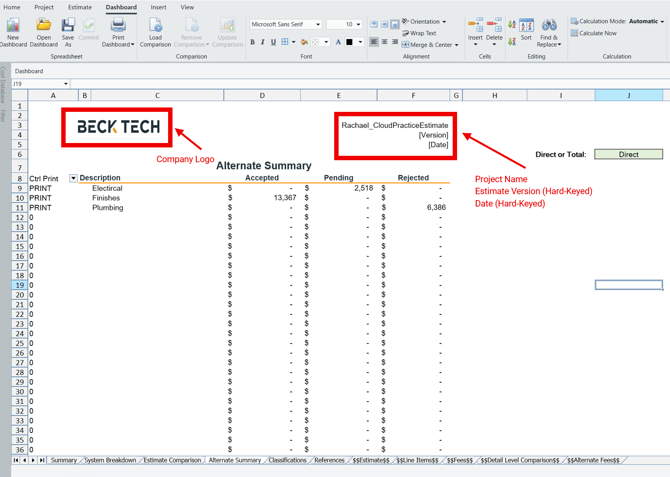The image size is (670, 477).
Task: Select the green Direct cell
Action: click(x=628, y=155)
